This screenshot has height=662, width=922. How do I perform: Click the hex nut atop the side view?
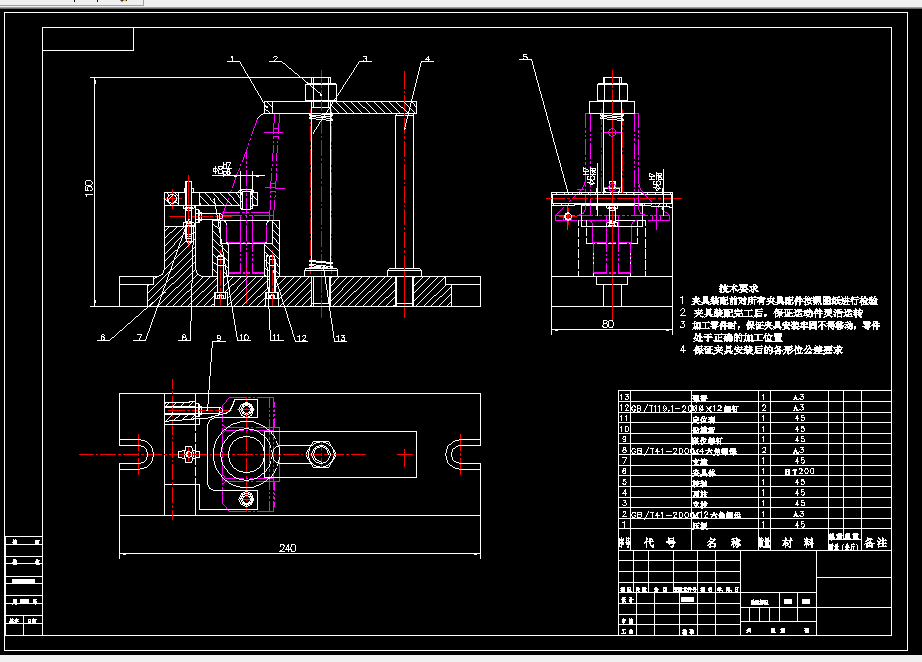click(612, 93)
